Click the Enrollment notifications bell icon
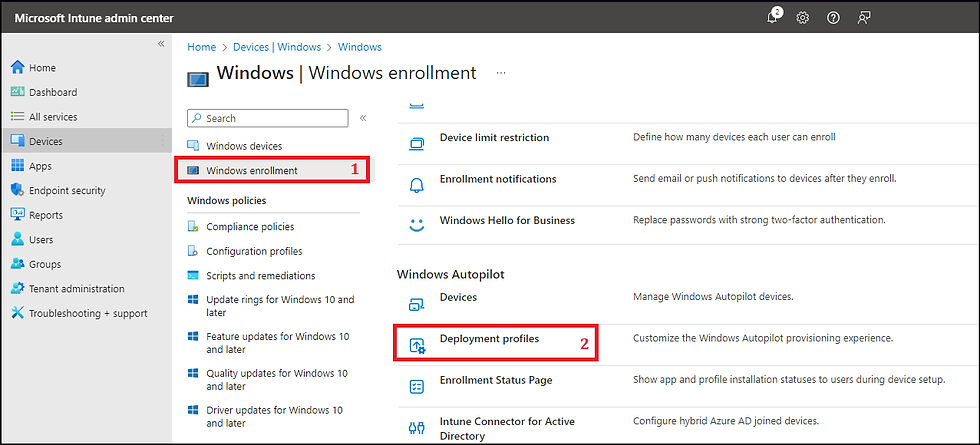This screenshot has height=445, width=980. coord(416,185)
